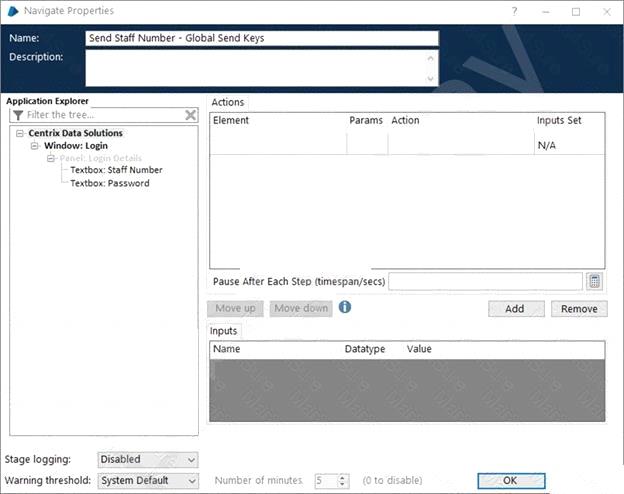
Task: Clear the tree filter with X icon
Action: [x=190, y=115]
